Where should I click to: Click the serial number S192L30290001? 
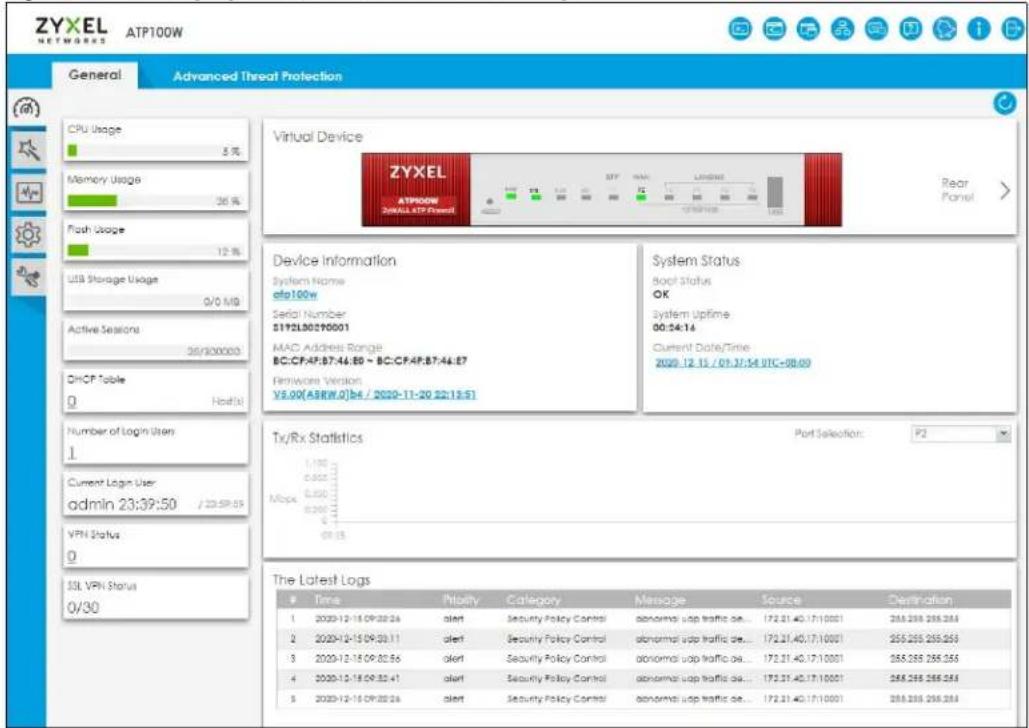pyautogui.click(x=311, y=328)
